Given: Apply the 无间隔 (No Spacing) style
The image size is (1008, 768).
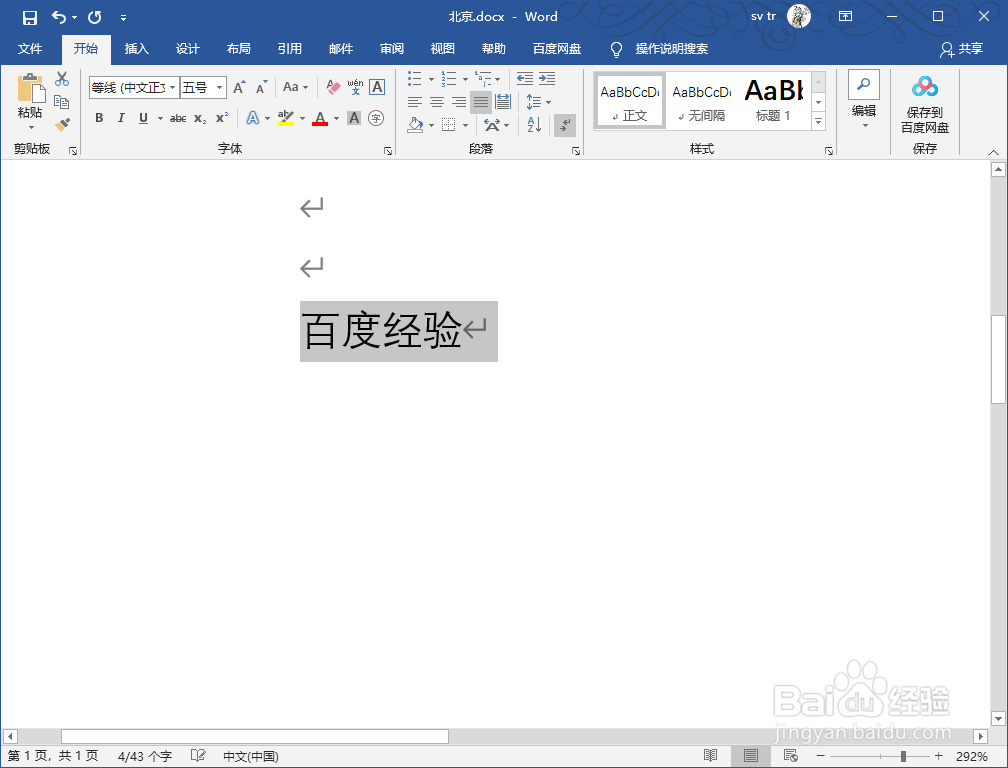Looking at the screenshot, I should (701, 101).
